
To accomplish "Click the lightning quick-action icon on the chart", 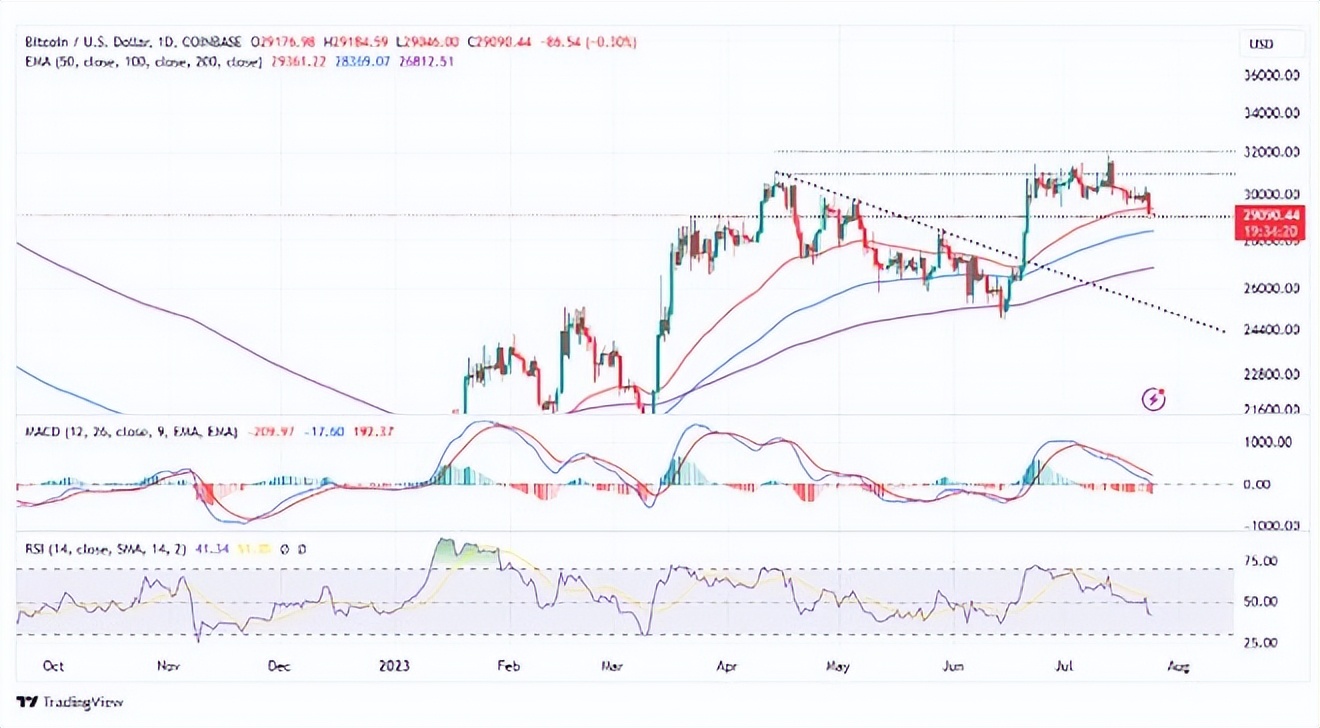I will [x=1154, y=398].
